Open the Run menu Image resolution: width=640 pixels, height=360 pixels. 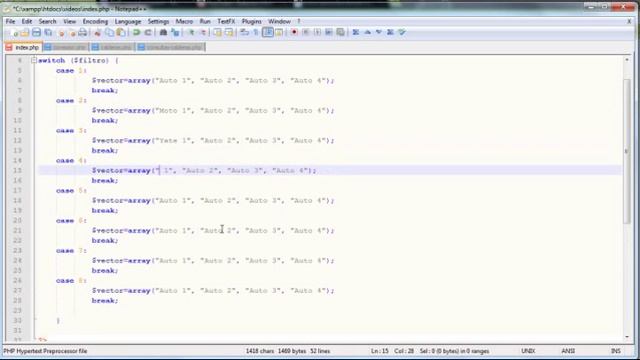[205, 21]
